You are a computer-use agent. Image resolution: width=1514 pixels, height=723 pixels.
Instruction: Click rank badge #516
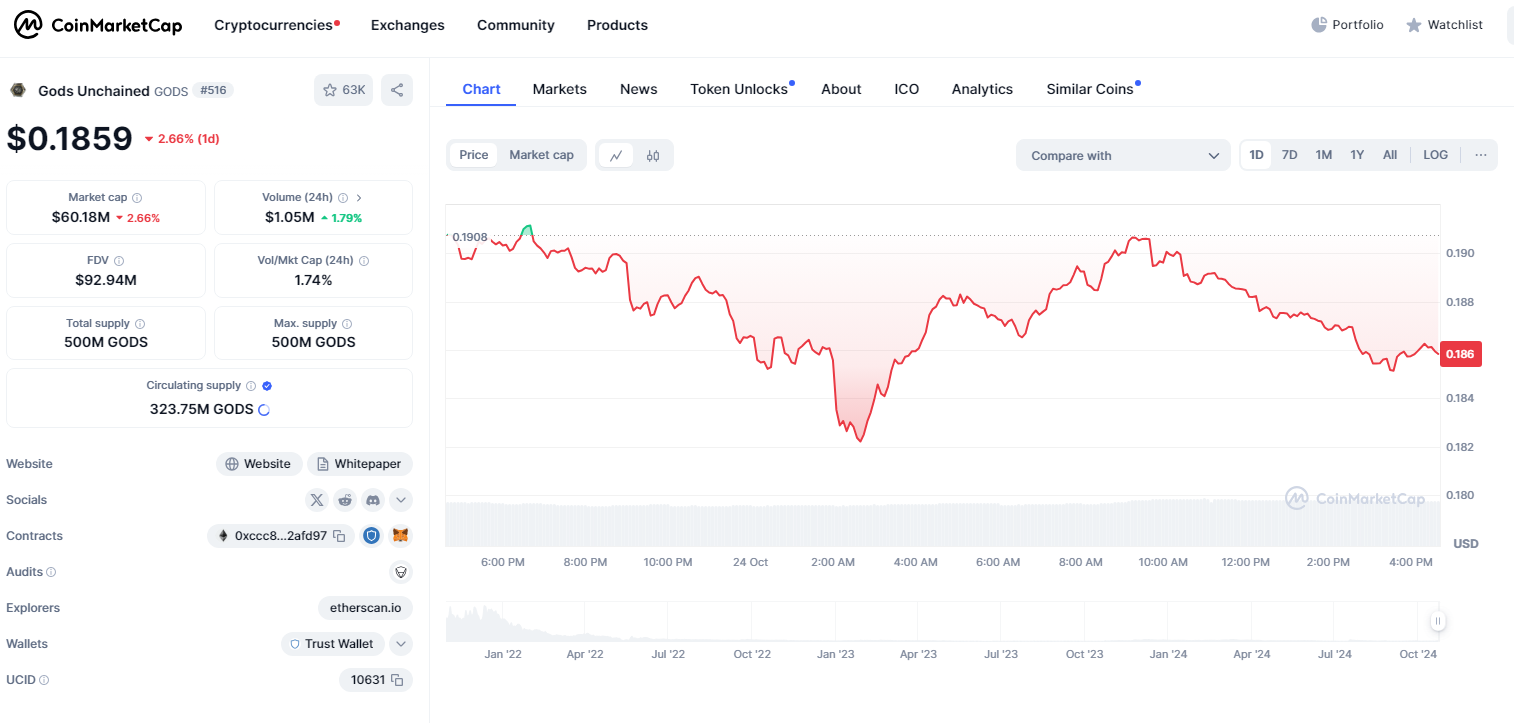tap(213, 90)
